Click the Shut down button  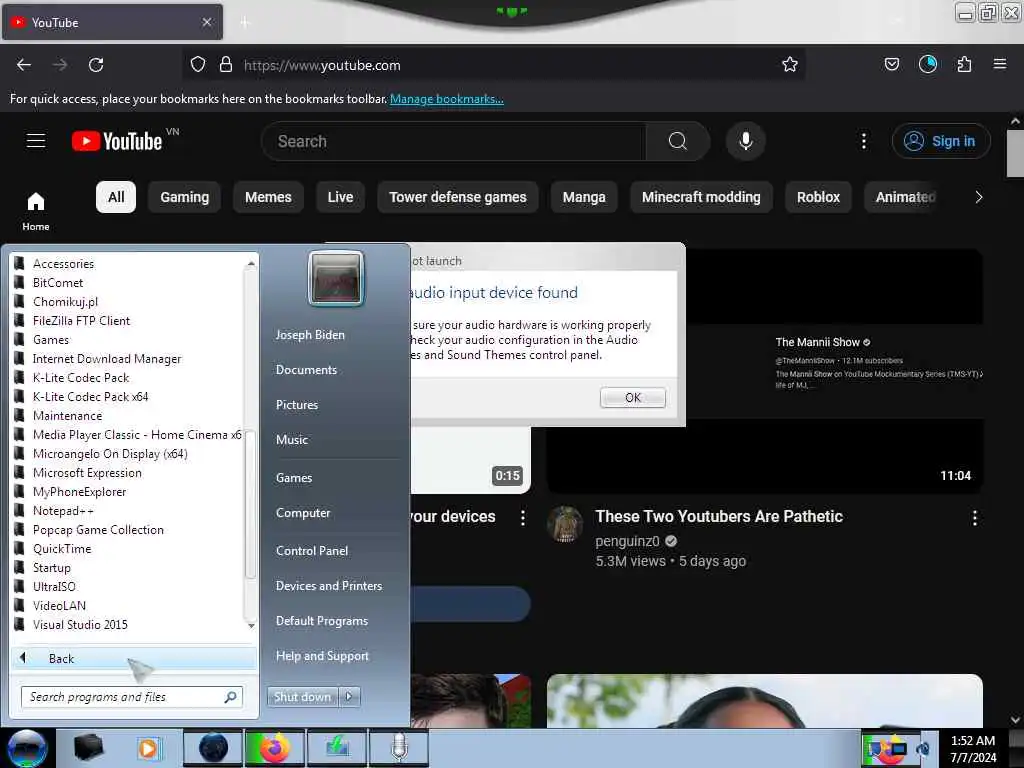tap(302, 697)
